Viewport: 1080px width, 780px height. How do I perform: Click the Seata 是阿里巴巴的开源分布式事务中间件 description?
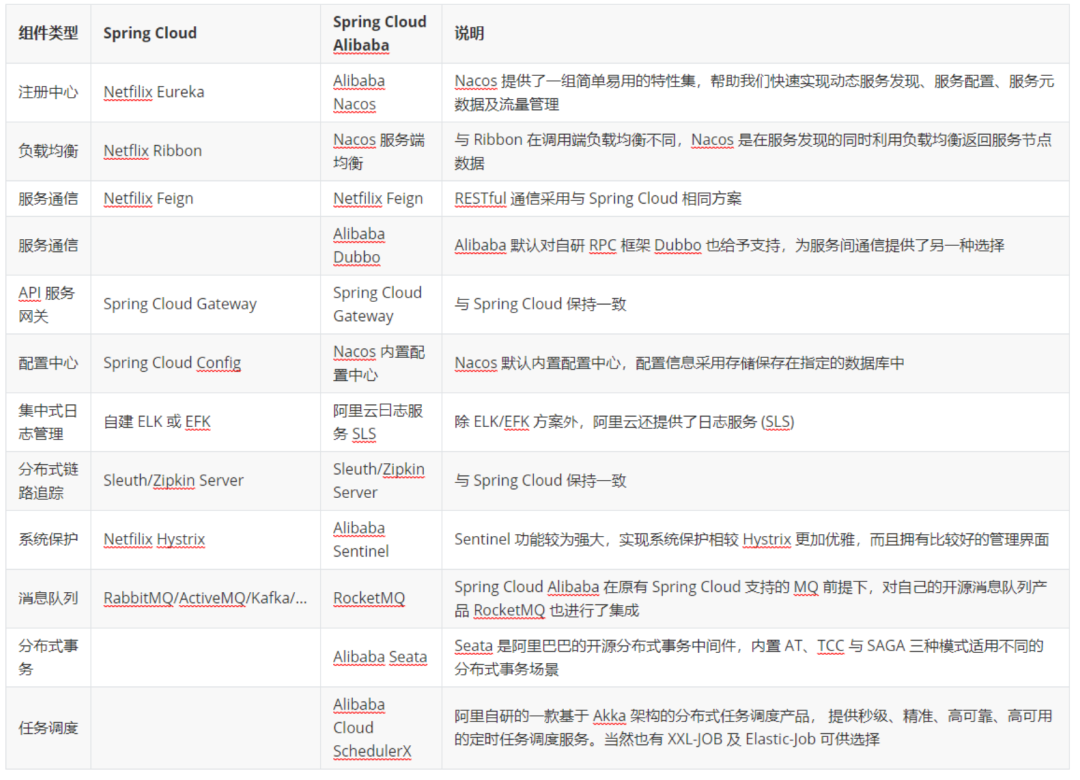pyautogui.click(x=749, y=657)
